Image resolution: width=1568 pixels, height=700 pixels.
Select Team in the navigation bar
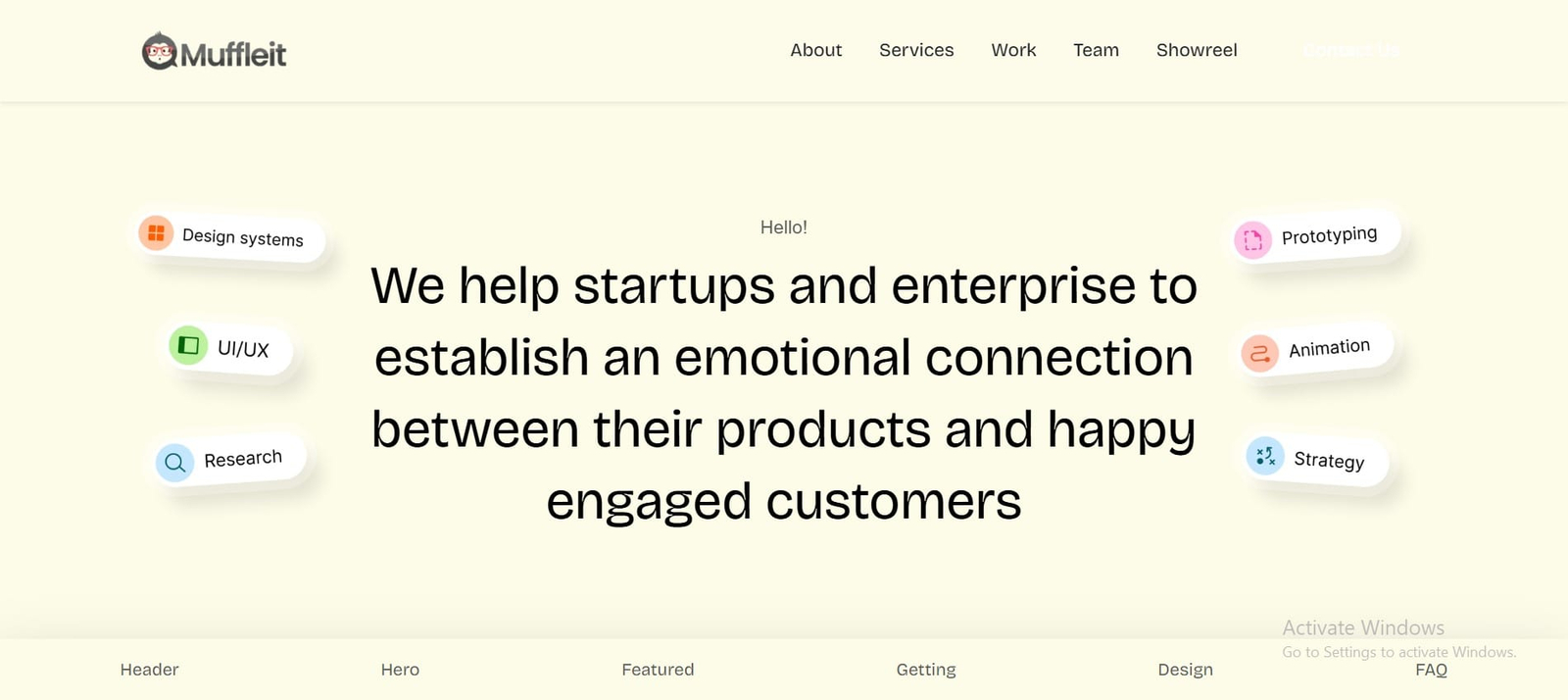point(1096,50)
